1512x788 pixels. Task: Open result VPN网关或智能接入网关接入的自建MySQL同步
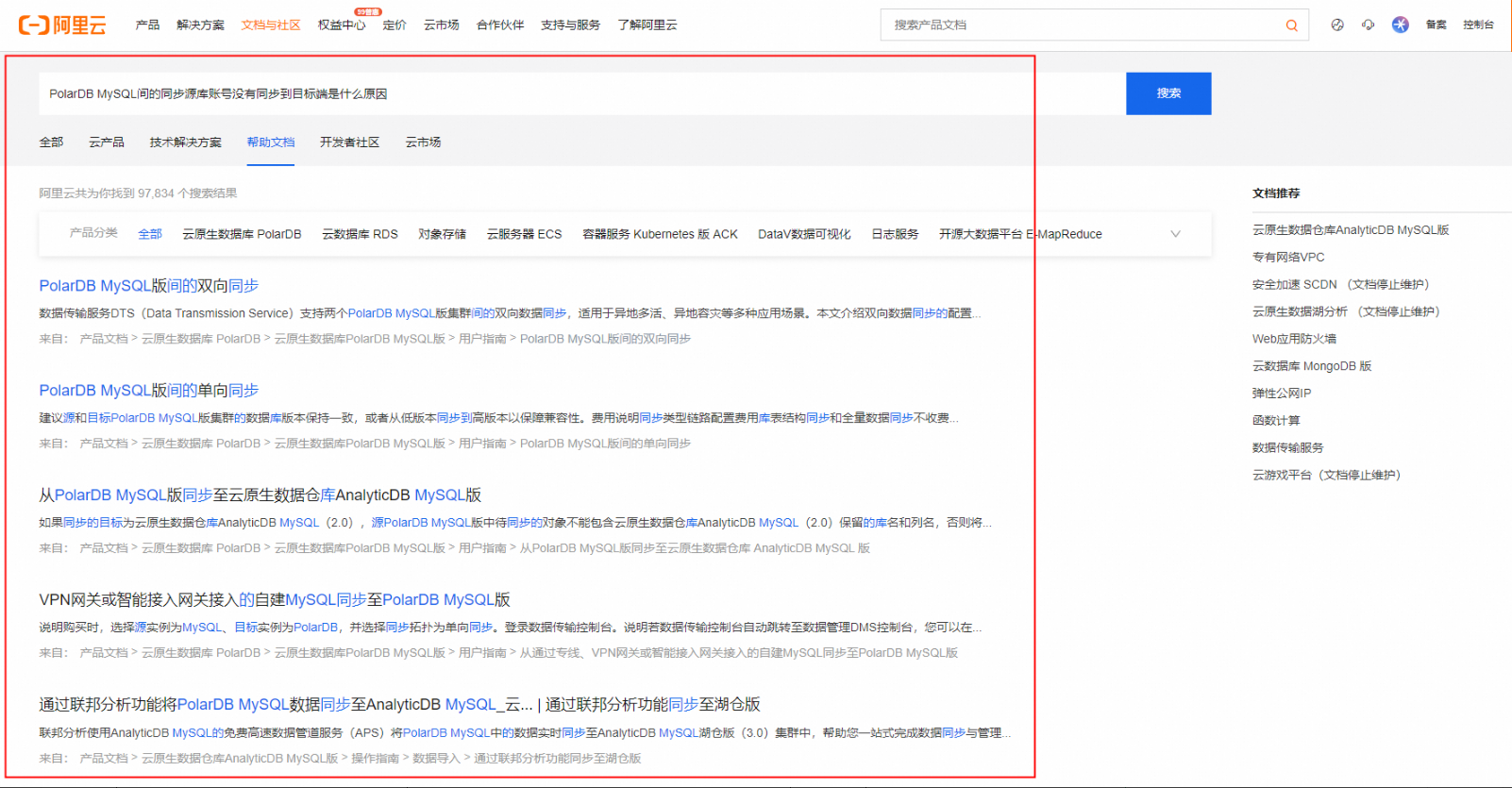point(275,600)
